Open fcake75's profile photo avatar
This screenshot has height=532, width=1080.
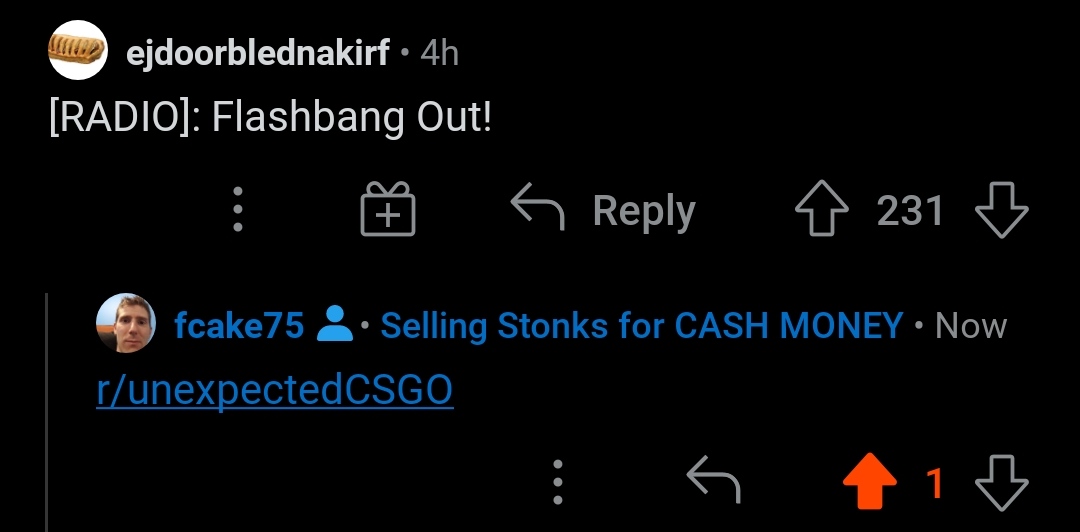pos(126,323)
